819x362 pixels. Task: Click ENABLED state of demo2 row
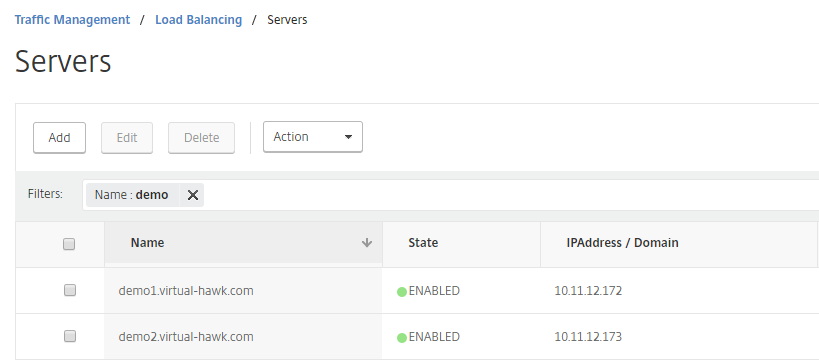434,336
